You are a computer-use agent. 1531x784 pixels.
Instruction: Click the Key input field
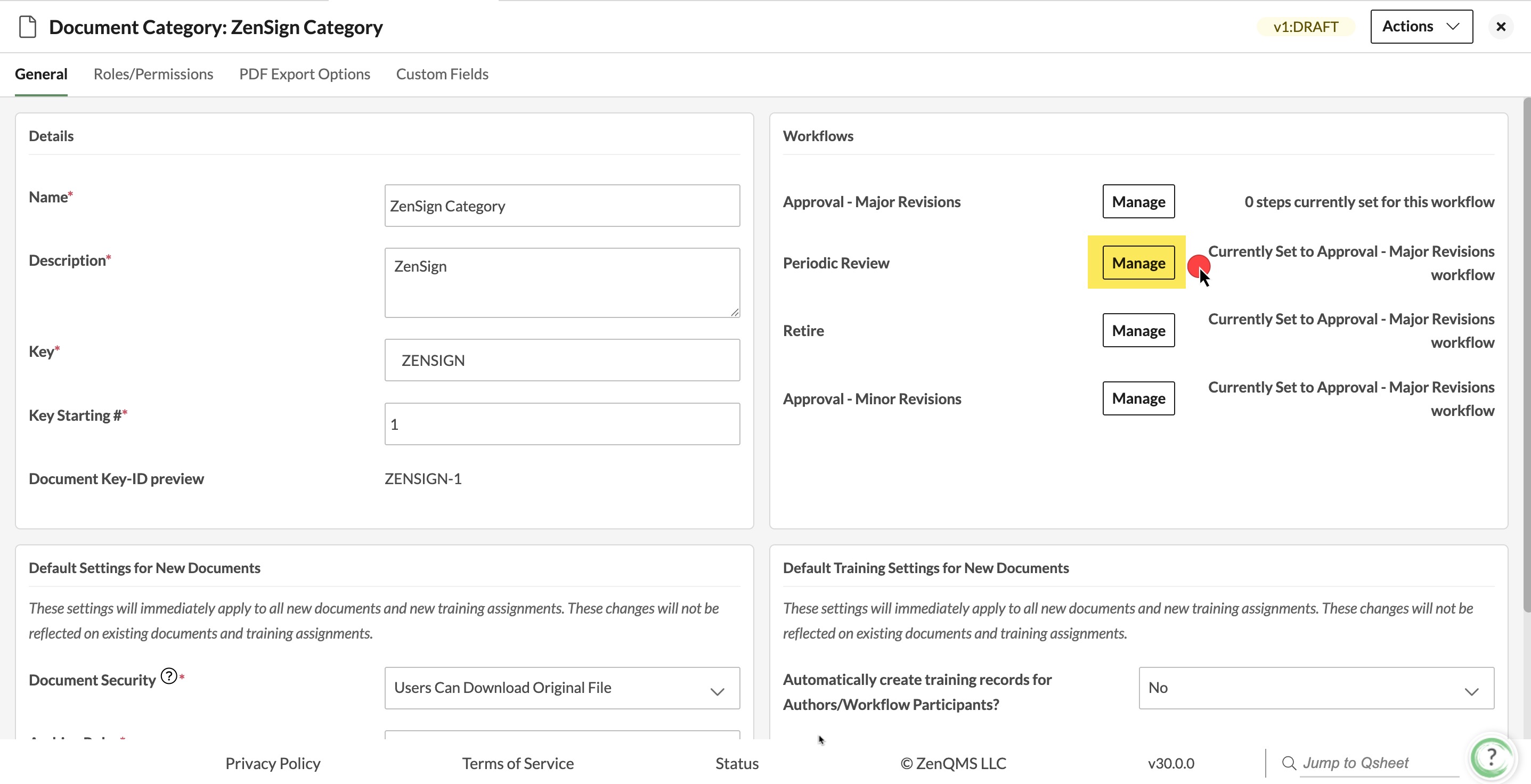point(562,360)
